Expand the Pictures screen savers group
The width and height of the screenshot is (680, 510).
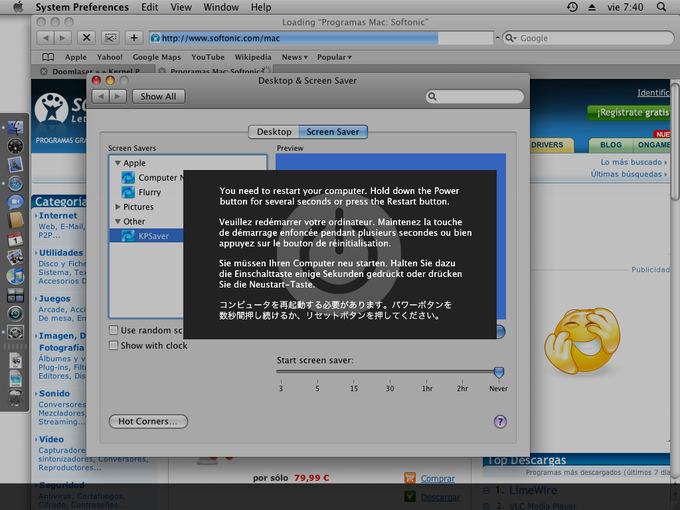[118, 207]
